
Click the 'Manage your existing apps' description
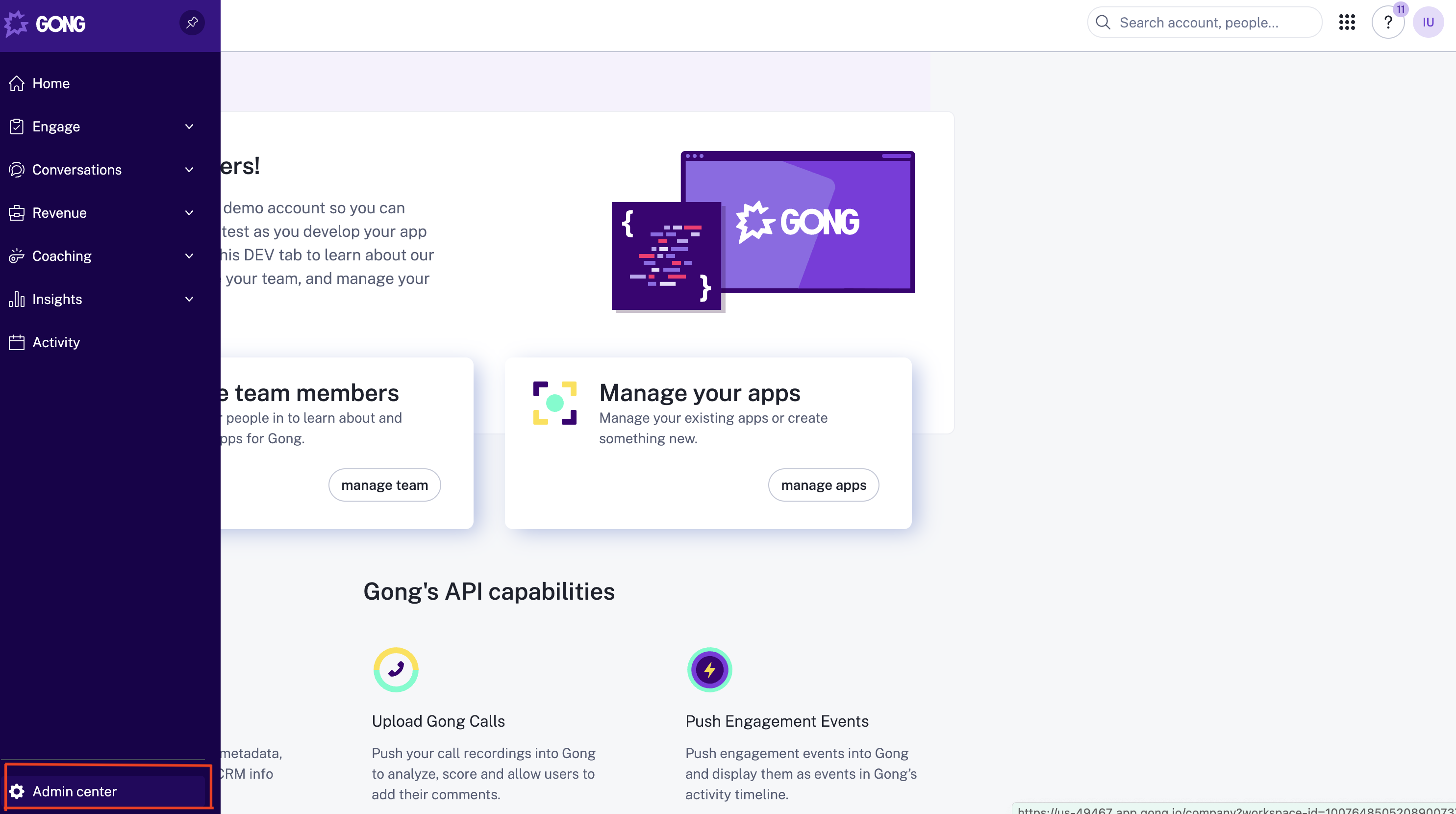coord(713,428)
